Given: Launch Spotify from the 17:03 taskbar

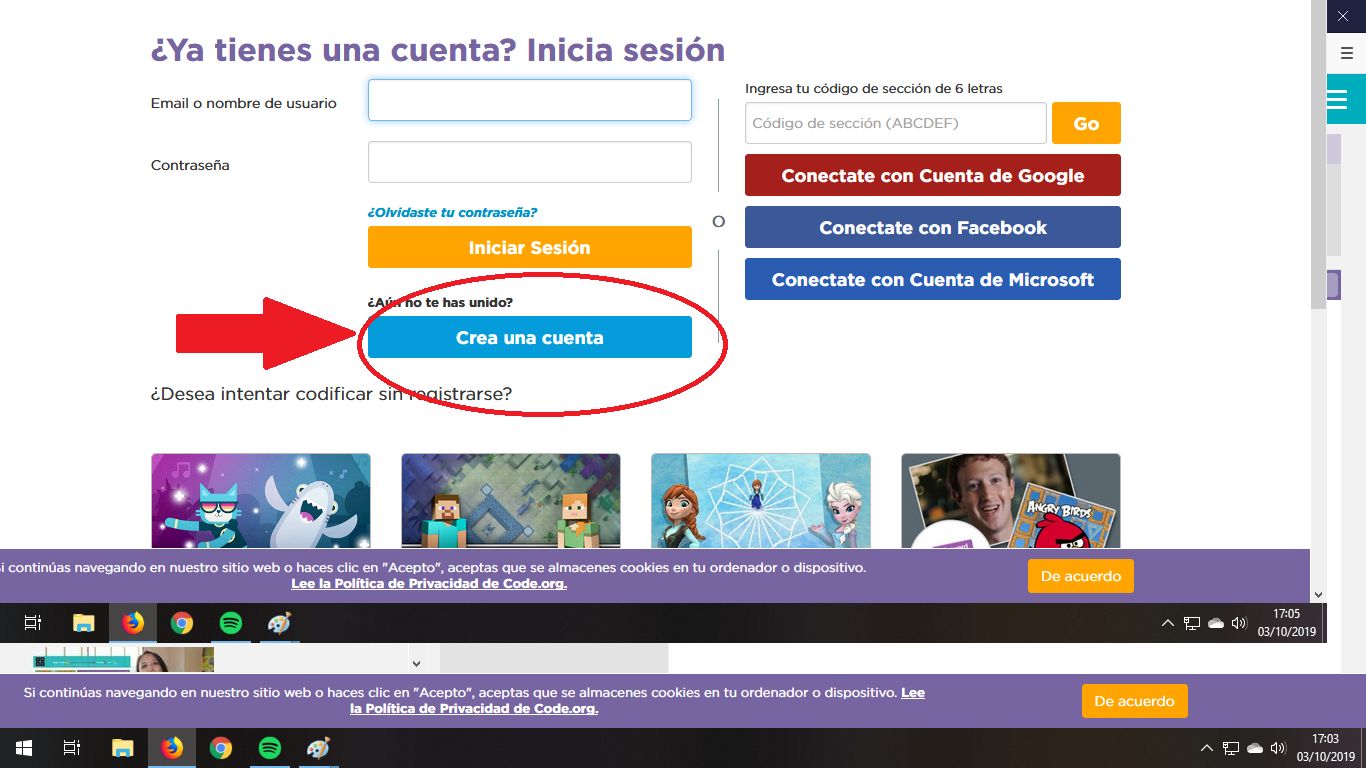Looking at the screenshot, I should [x=269, y=748].
